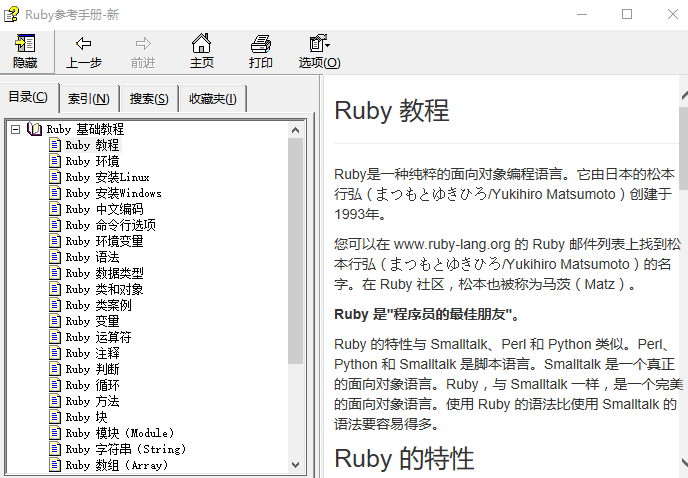688x478 pixels.
Task: Open the 收藏夹(I) tab
Action: 213,98
